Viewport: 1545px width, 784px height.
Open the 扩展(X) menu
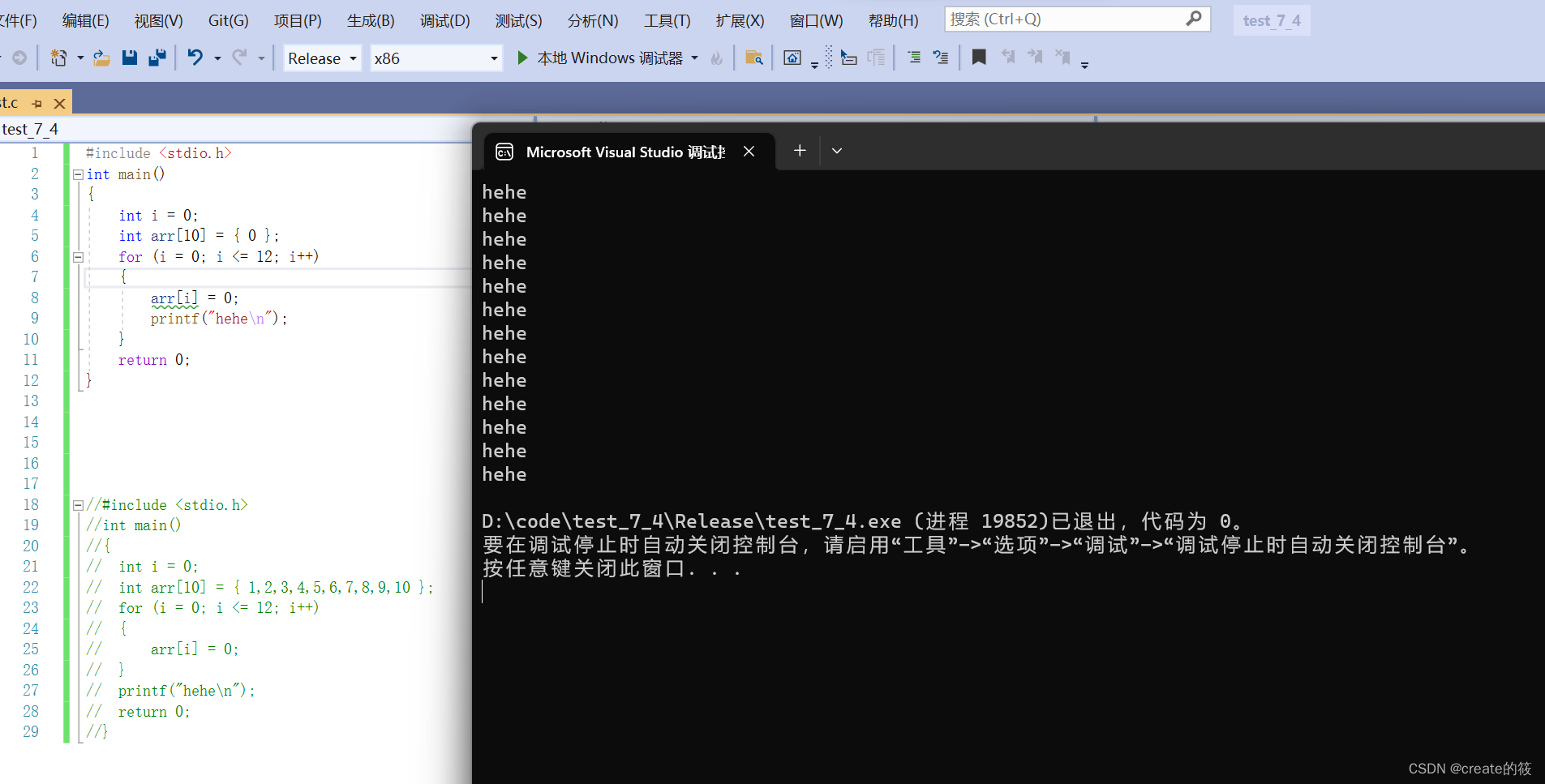point(740,20)
